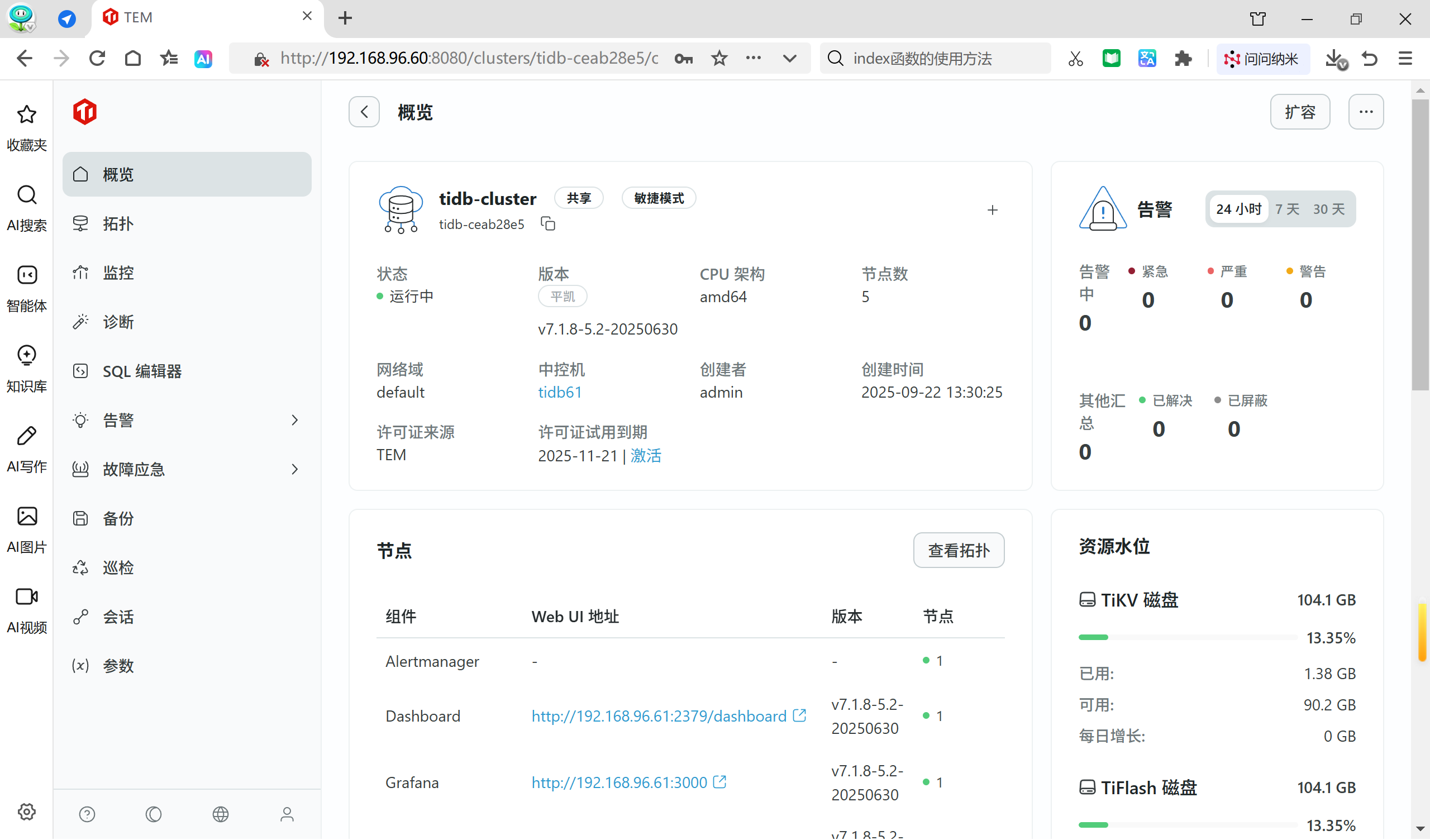Open 智能体 agent sidebar icon
The image size is (1430, 840).
pyautogui.click(x=27, y=289)
